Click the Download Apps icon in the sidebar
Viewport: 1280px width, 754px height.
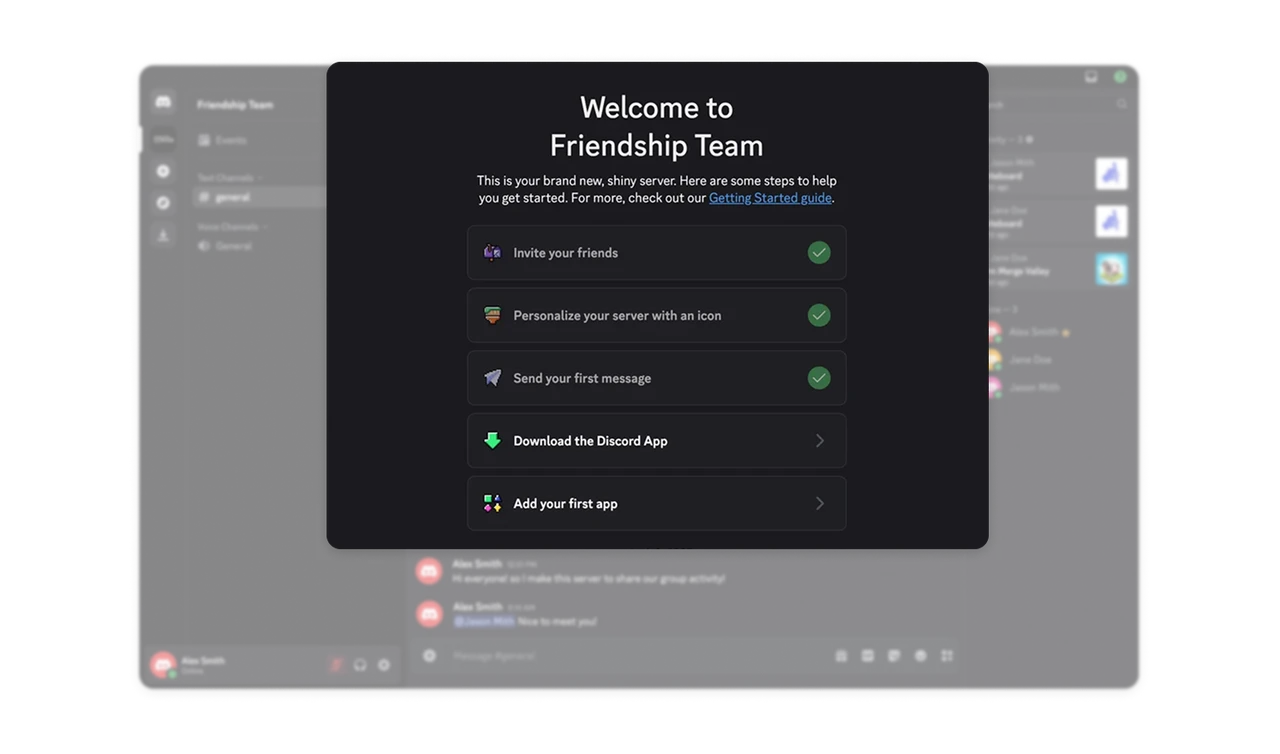[163, 235]
